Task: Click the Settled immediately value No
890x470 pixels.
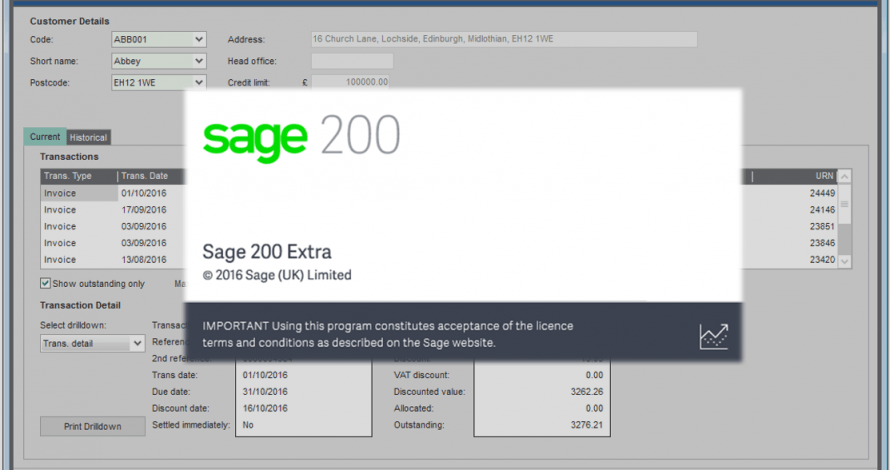Action: click(248, 425)
